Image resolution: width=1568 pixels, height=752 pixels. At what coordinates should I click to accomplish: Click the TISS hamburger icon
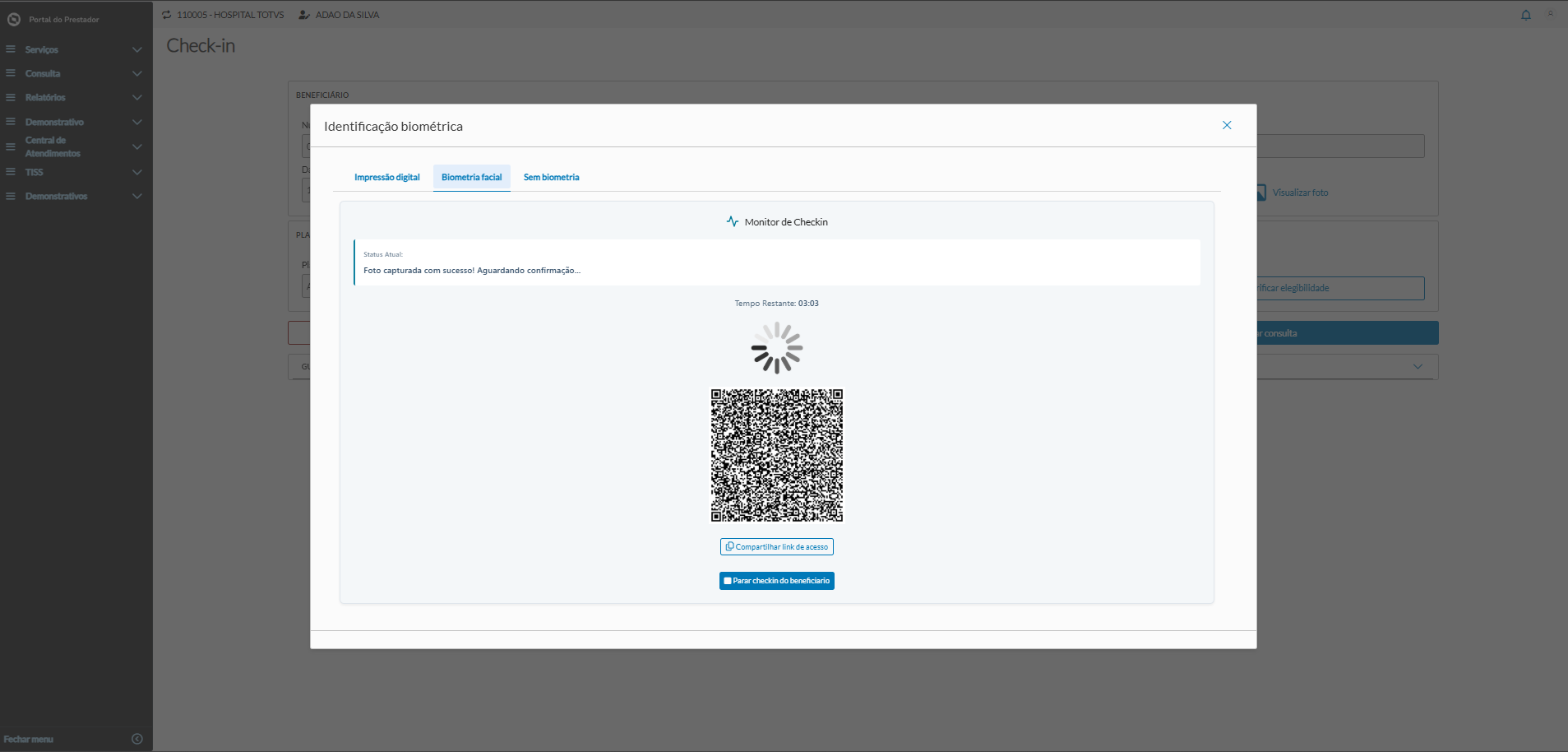(11, 172)
